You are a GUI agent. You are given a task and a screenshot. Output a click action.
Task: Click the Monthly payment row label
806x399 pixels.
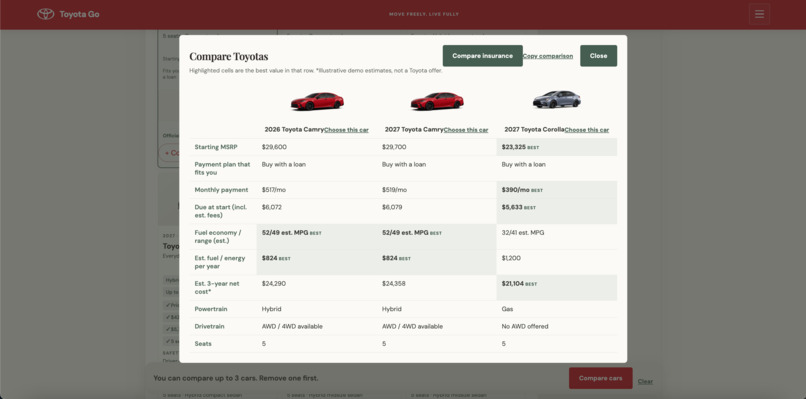click(221, 190)
